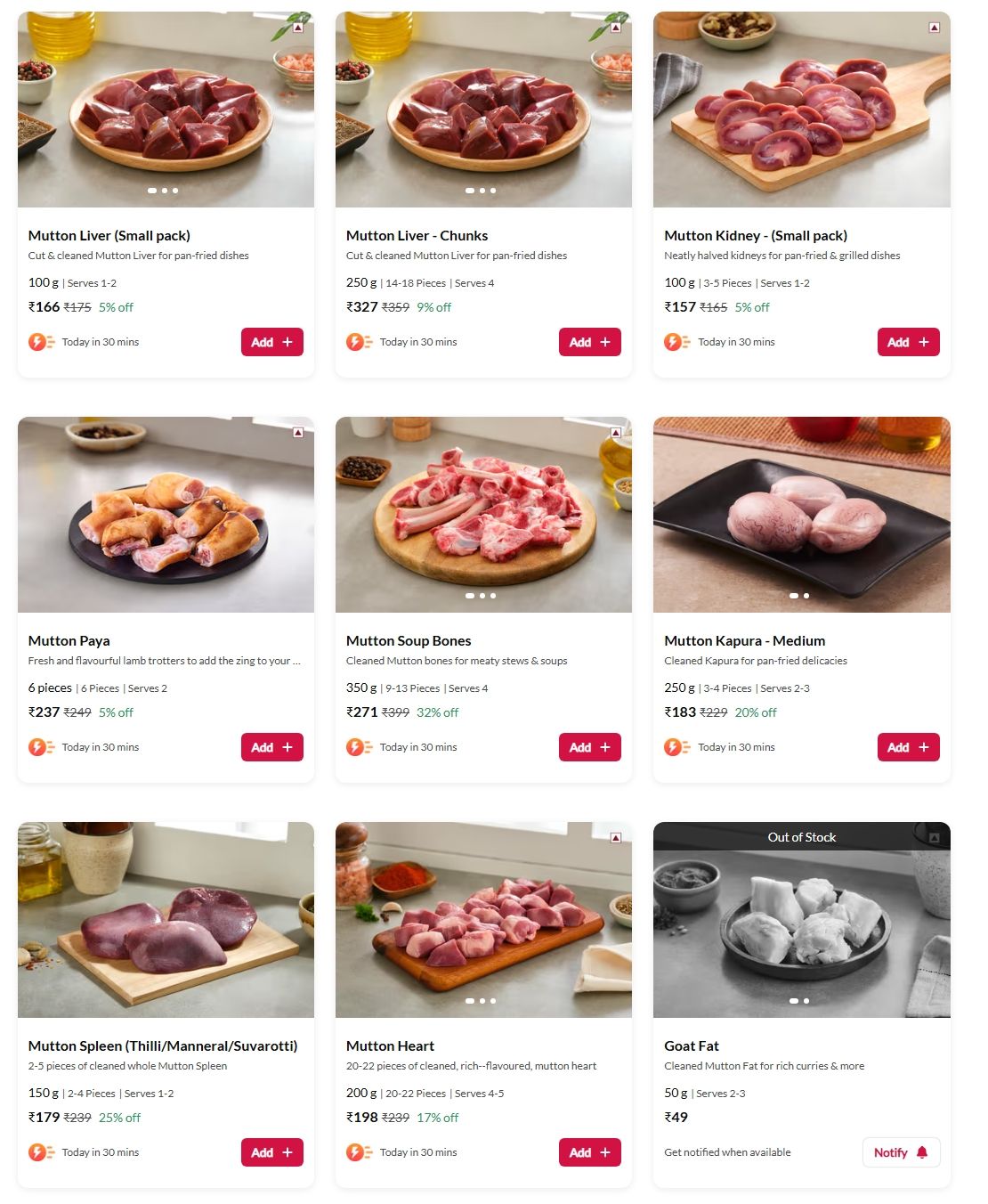Select third carousel dot on Mutton Liver Chunks image
Image resolution: width=988 pixels, height=1204 pixels.
[493, 191]
